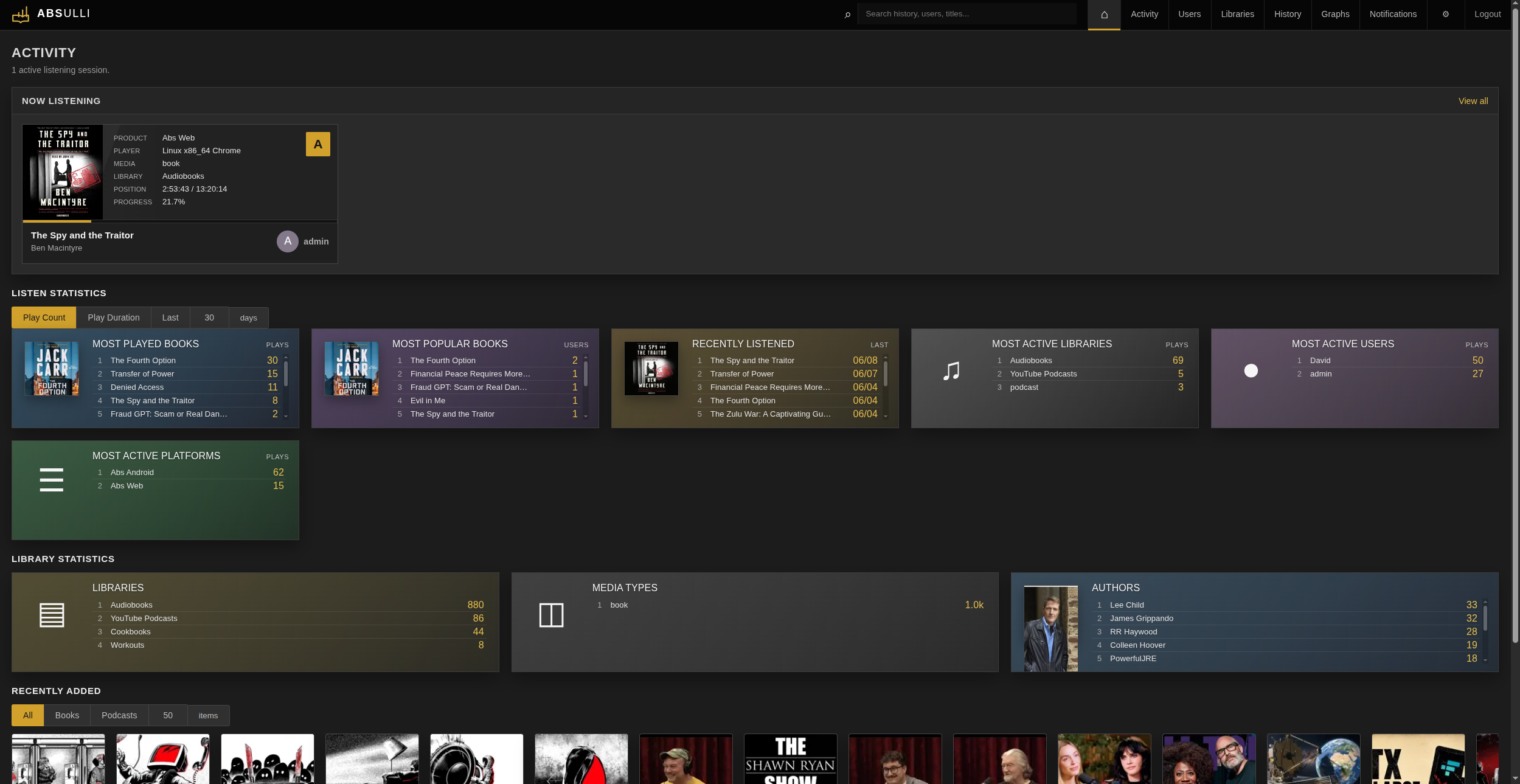Open the History menu item
Image resolution: width=1520 pixels, height=784 pixels.
coord(1288,15)
